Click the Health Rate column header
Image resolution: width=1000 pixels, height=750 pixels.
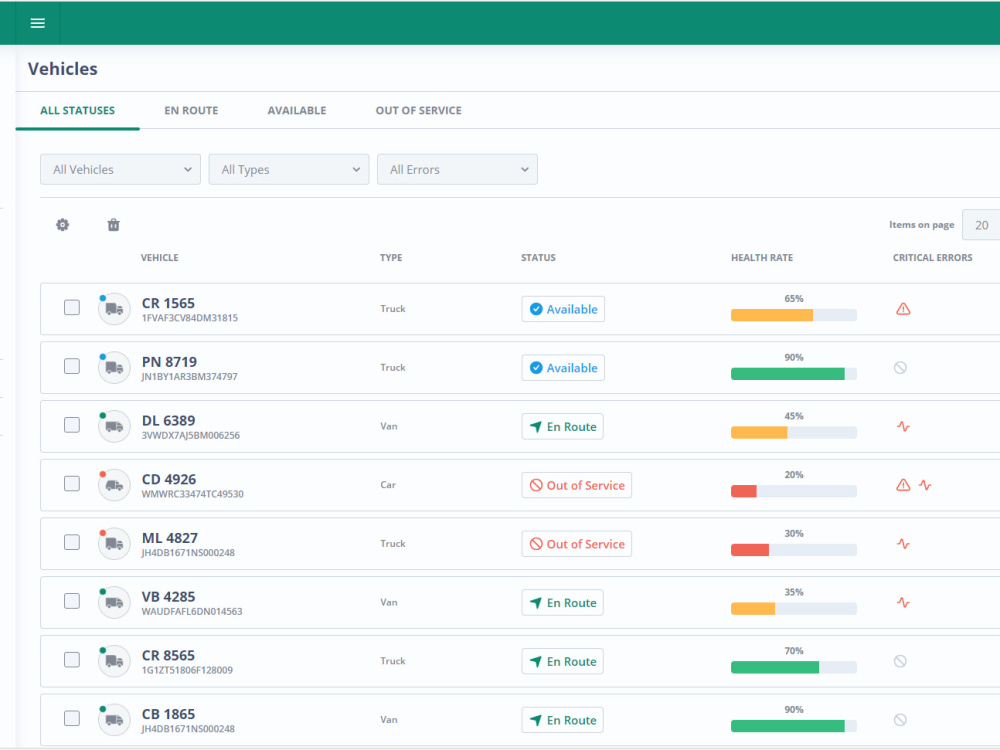click(761, 258)
